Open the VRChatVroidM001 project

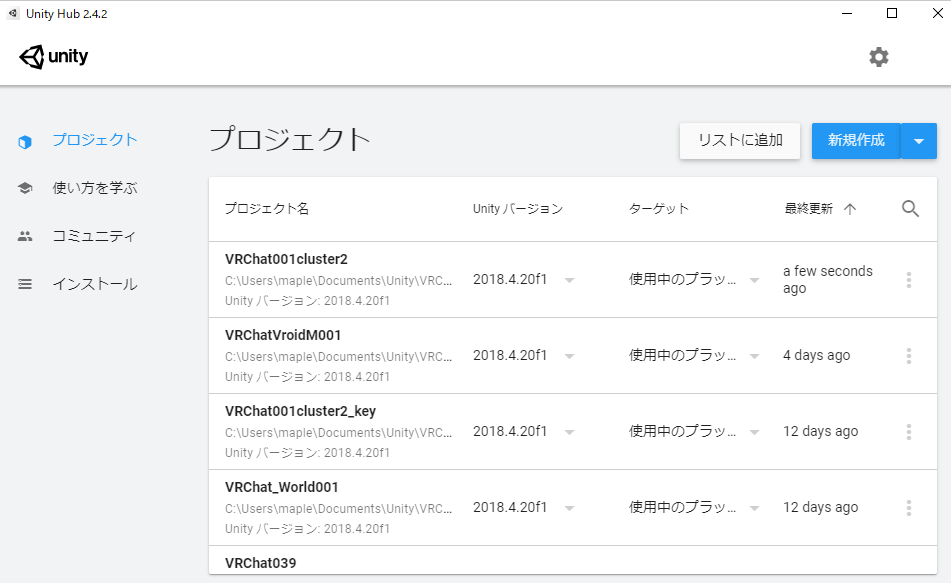click(283, 335)
